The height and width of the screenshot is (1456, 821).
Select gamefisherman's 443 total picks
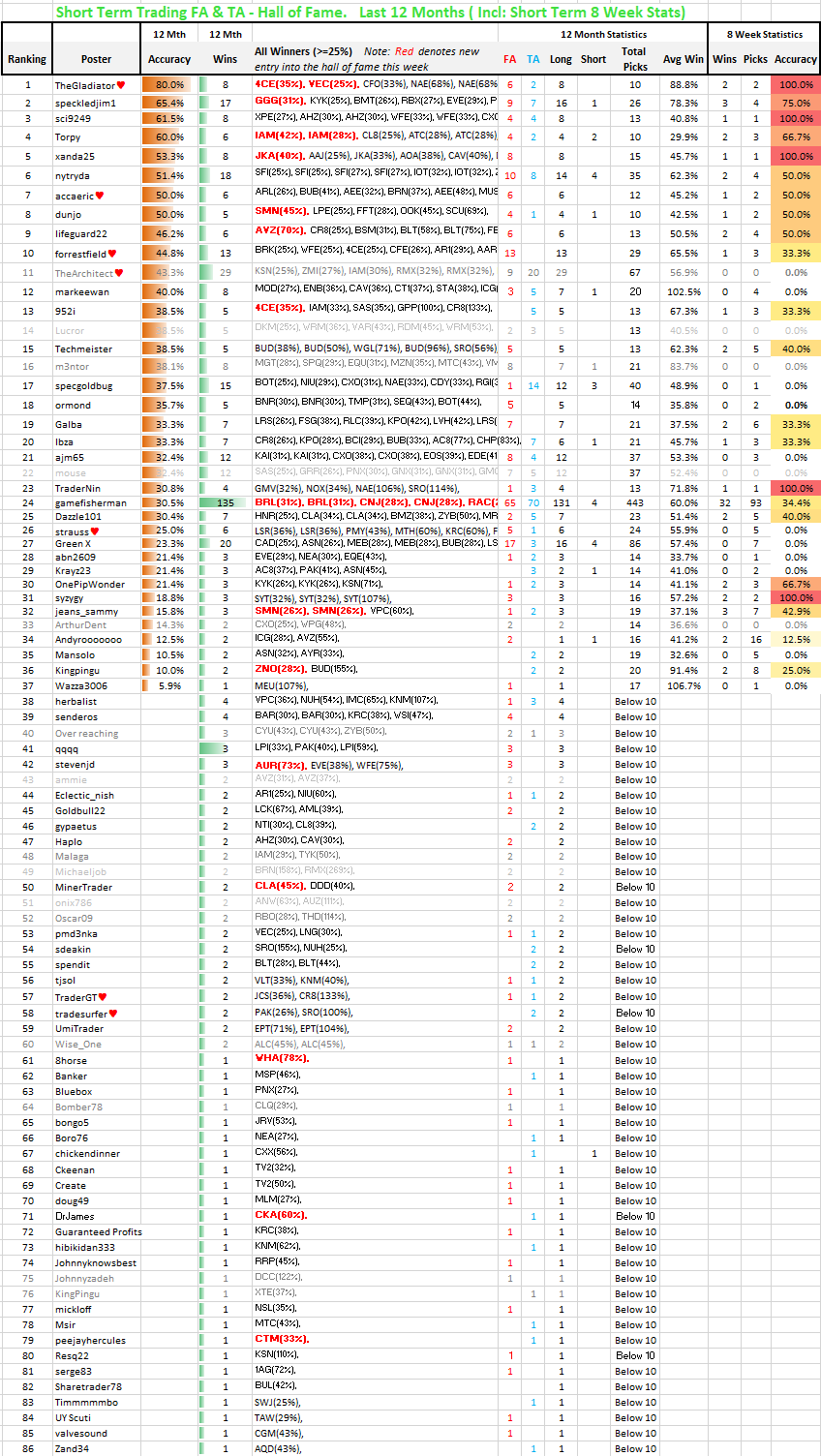635,502
